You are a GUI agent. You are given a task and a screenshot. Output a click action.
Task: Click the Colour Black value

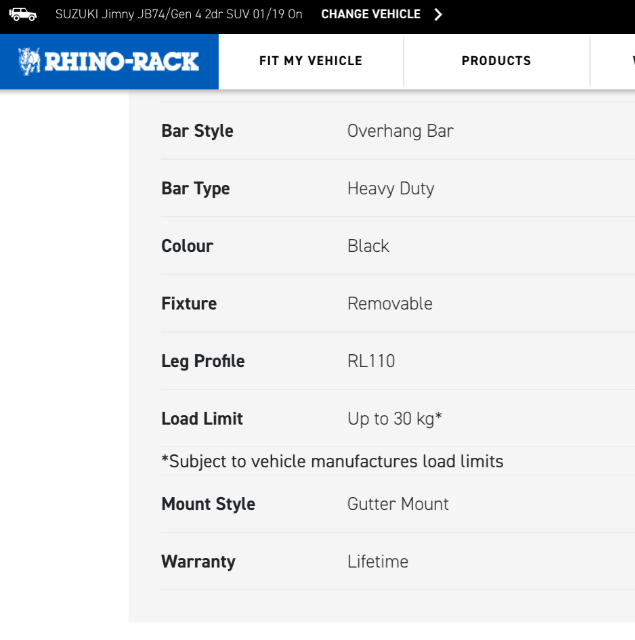click(x=368, y=246)
